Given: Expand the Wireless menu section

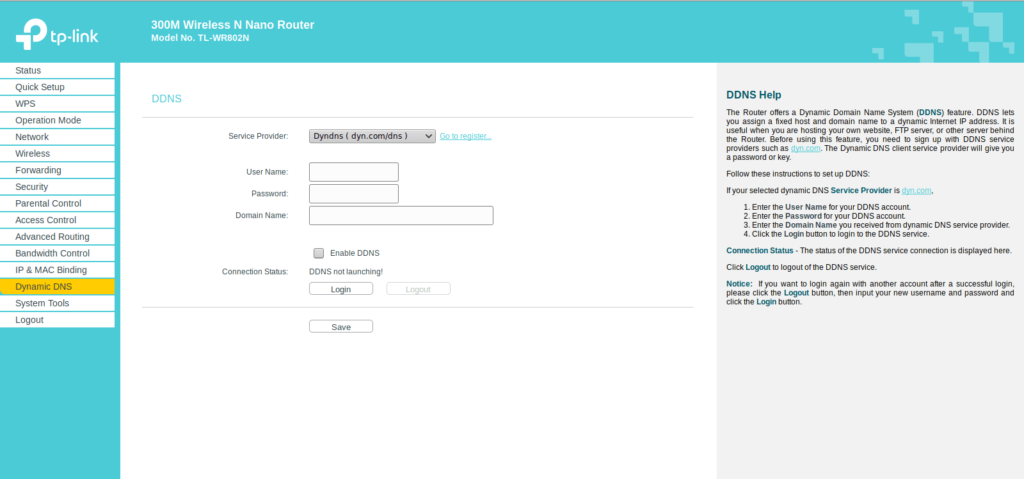Looking at the screenshot, I should click(32, 153).
